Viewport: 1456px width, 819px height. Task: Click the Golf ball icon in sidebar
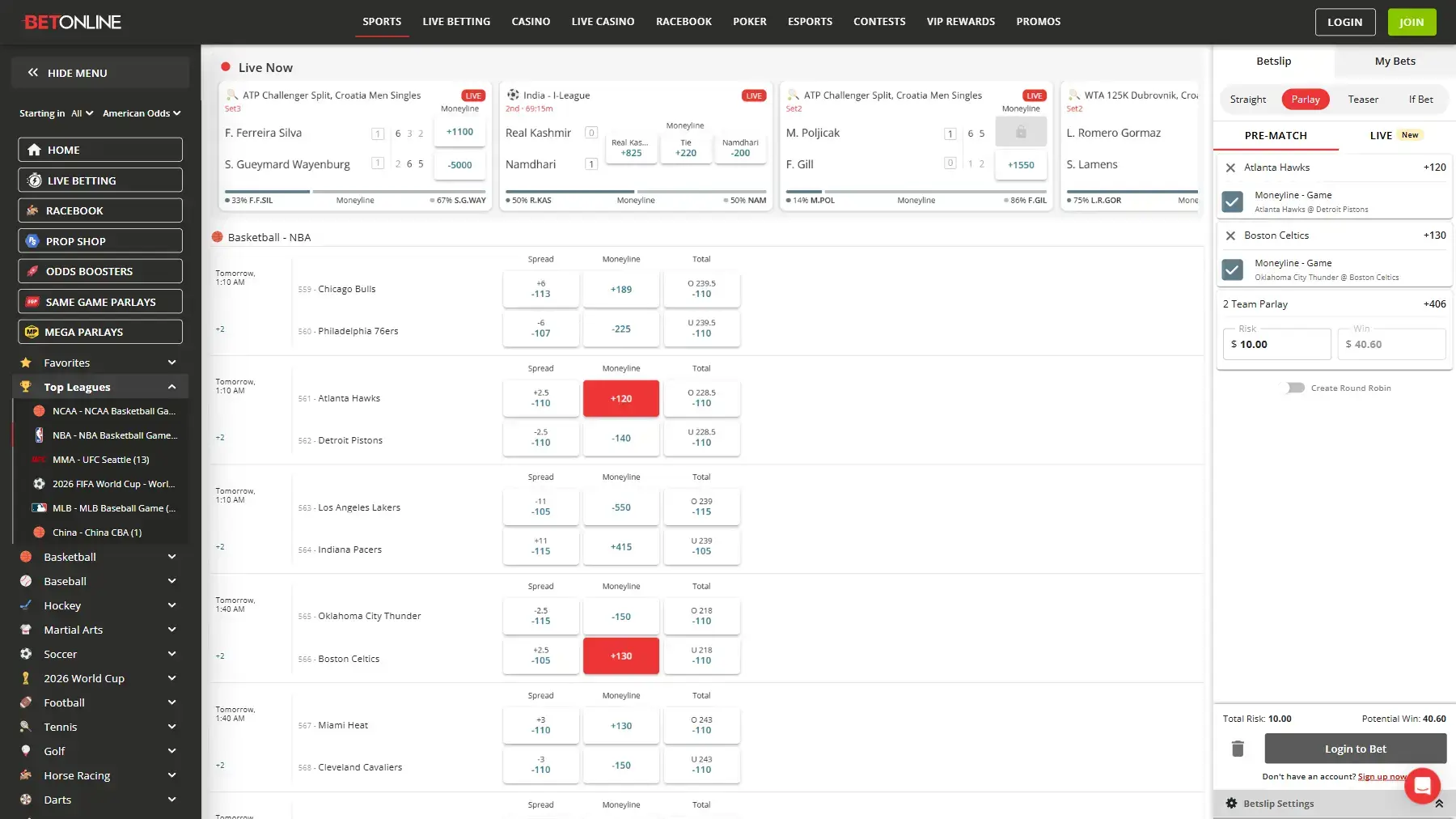click(26, 751)
